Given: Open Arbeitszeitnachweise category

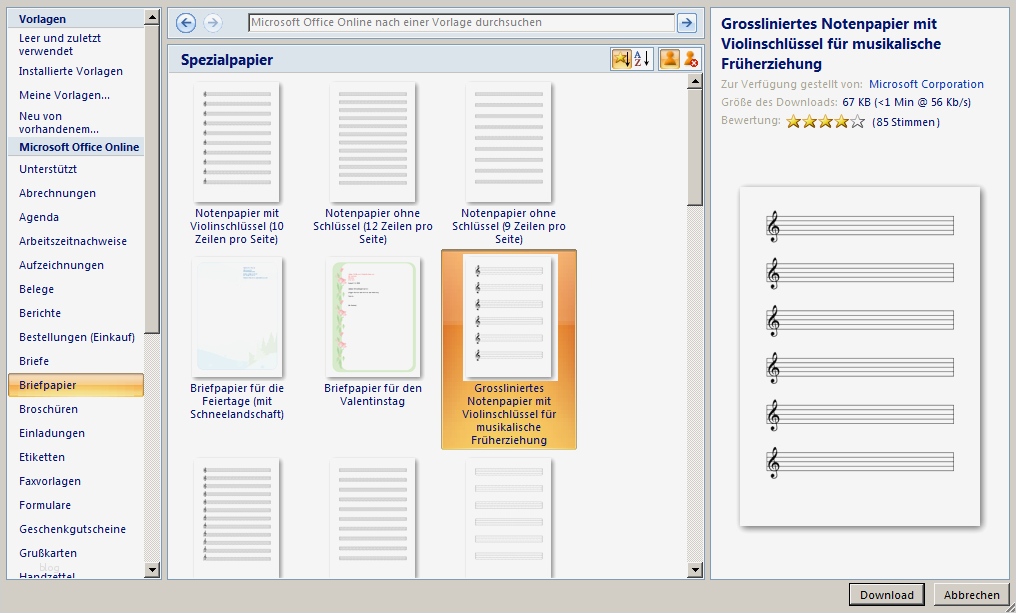Looking at the screenshot, I should click(73, 241).
